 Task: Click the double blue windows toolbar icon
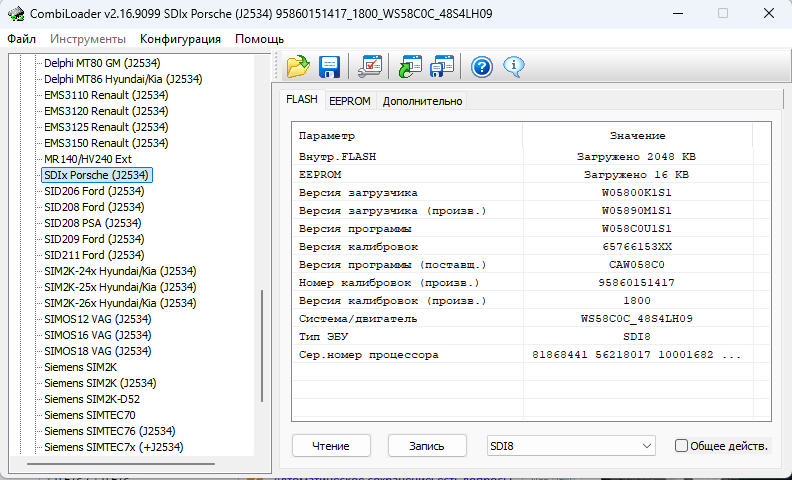pyautogui.click(x=442, y=66)
